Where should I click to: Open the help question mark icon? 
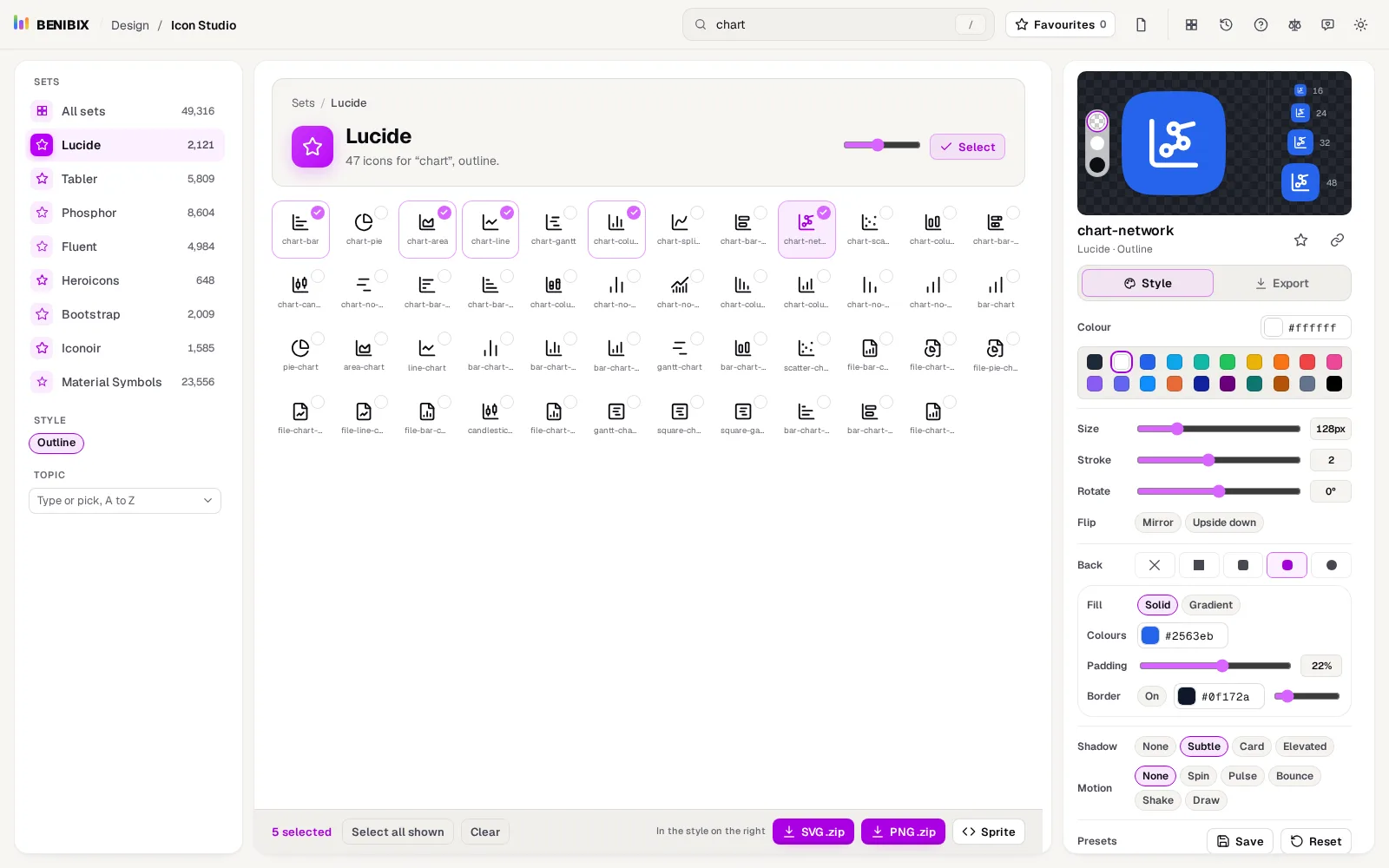tap(1261, 25)
